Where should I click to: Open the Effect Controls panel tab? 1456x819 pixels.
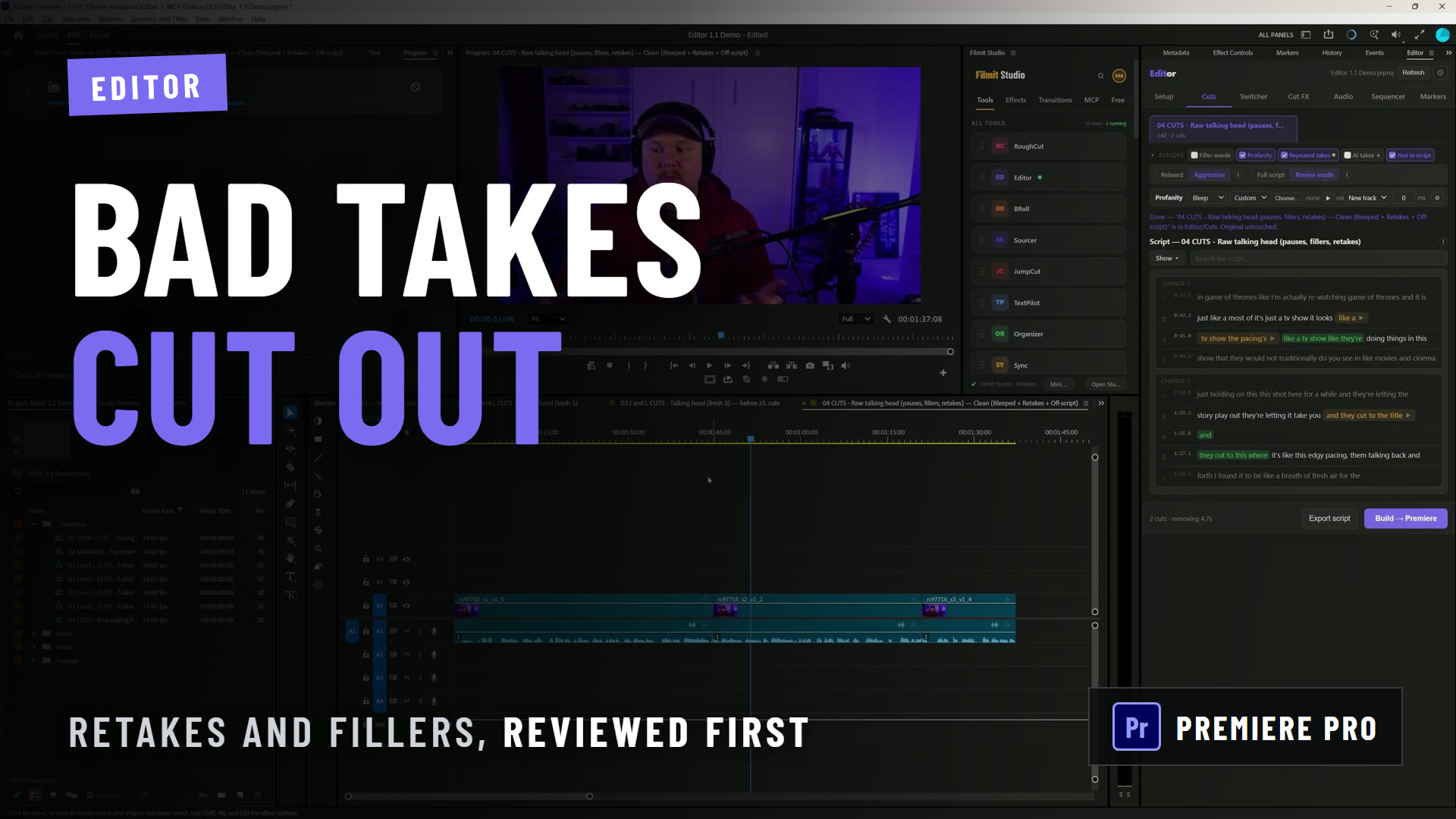tap(1232, 53)
